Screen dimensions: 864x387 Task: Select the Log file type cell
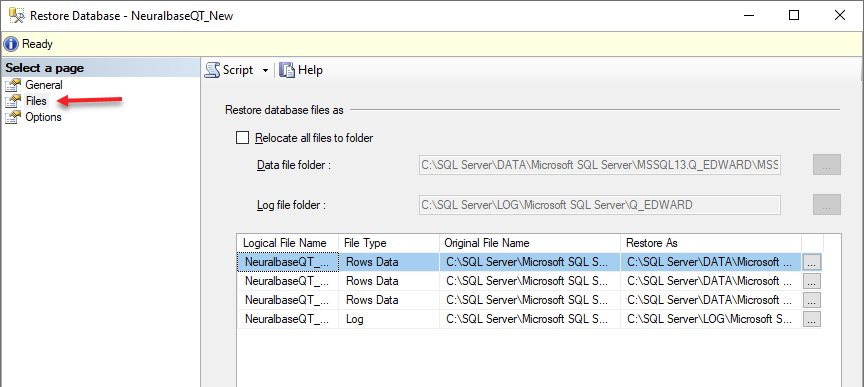coord(389,319)
